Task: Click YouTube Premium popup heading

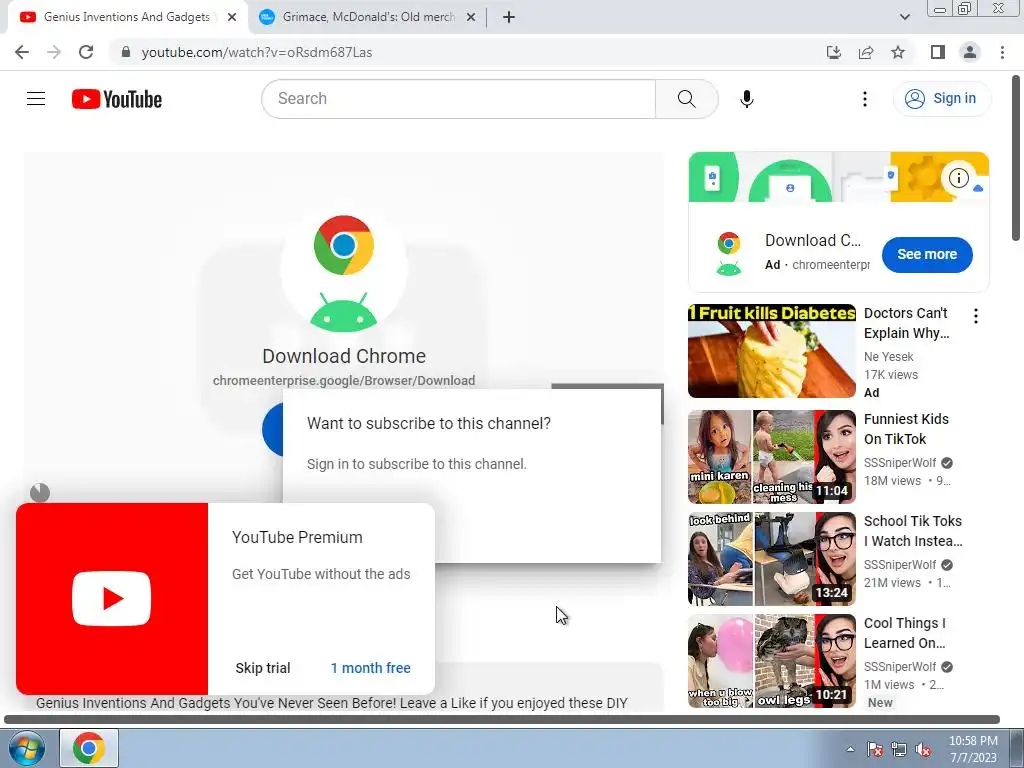Action: 297,537
